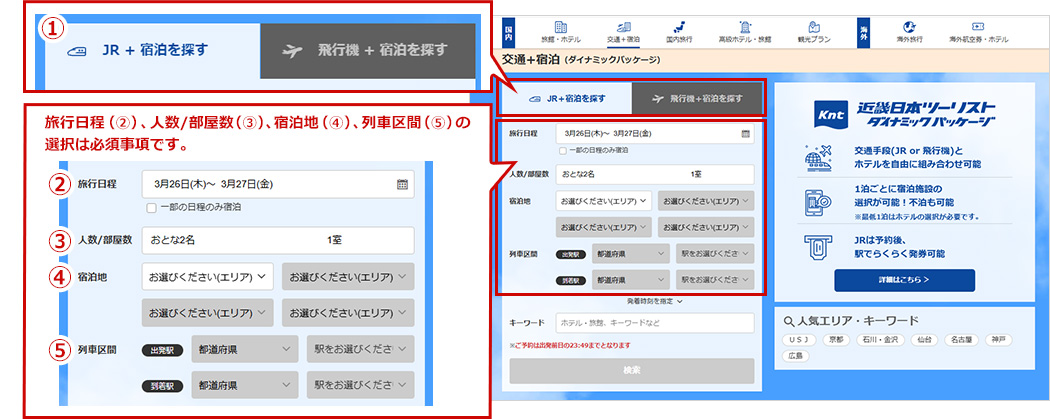
Task: Open the 観光プラン navigation icon
Action: 814,27
